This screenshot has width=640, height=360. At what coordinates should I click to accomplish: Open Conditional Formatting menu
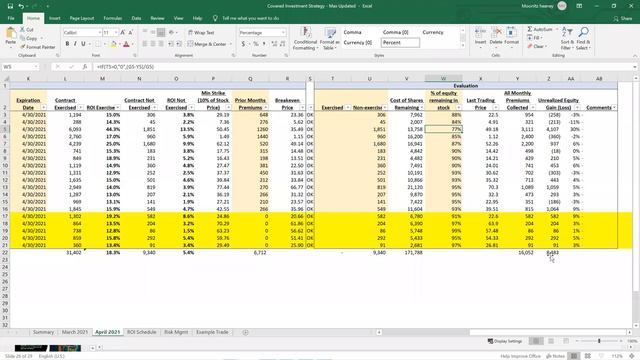click(x=305, y=39)
